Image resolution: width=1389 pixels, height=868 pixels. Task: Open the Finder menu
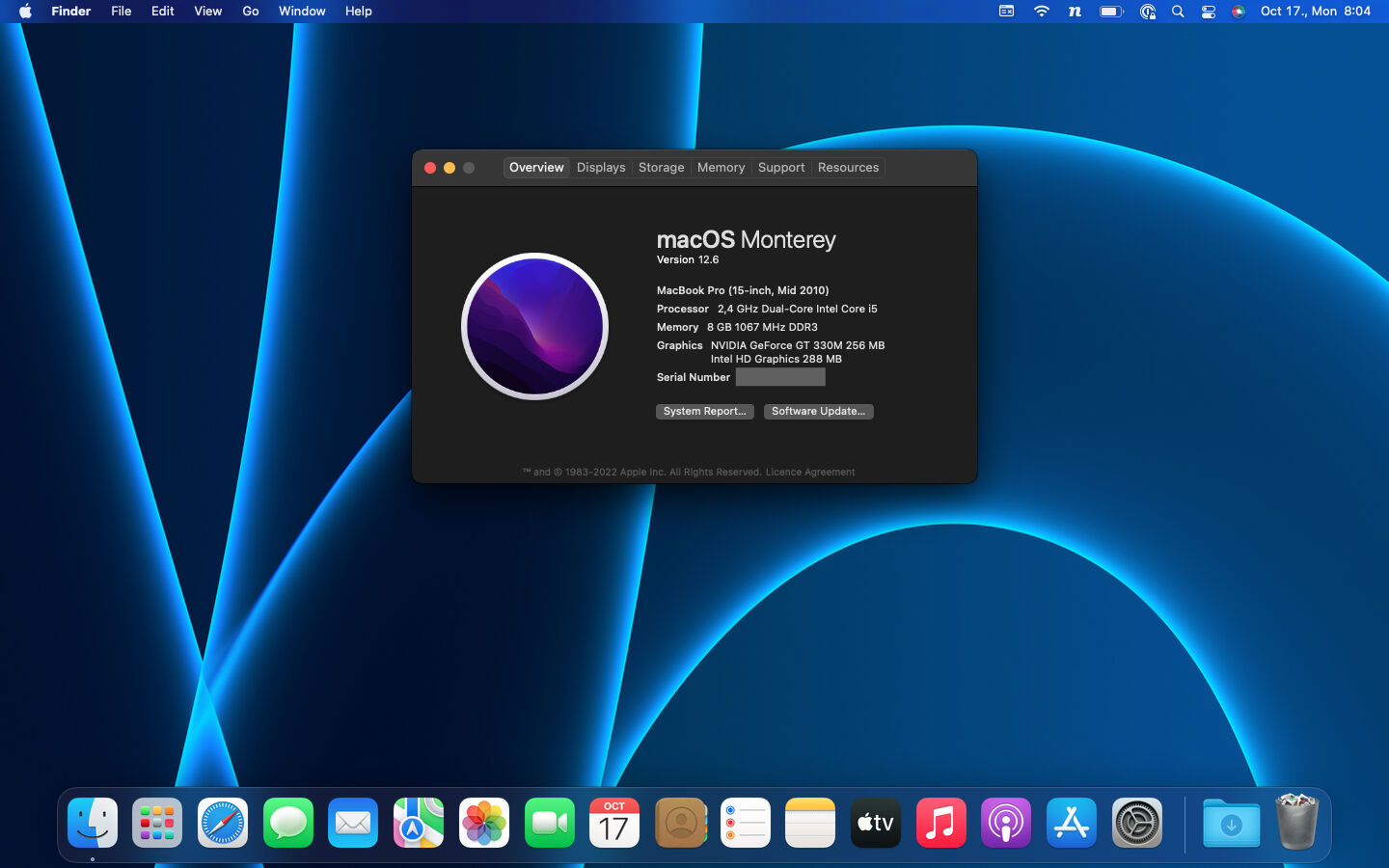click(70, 12)
